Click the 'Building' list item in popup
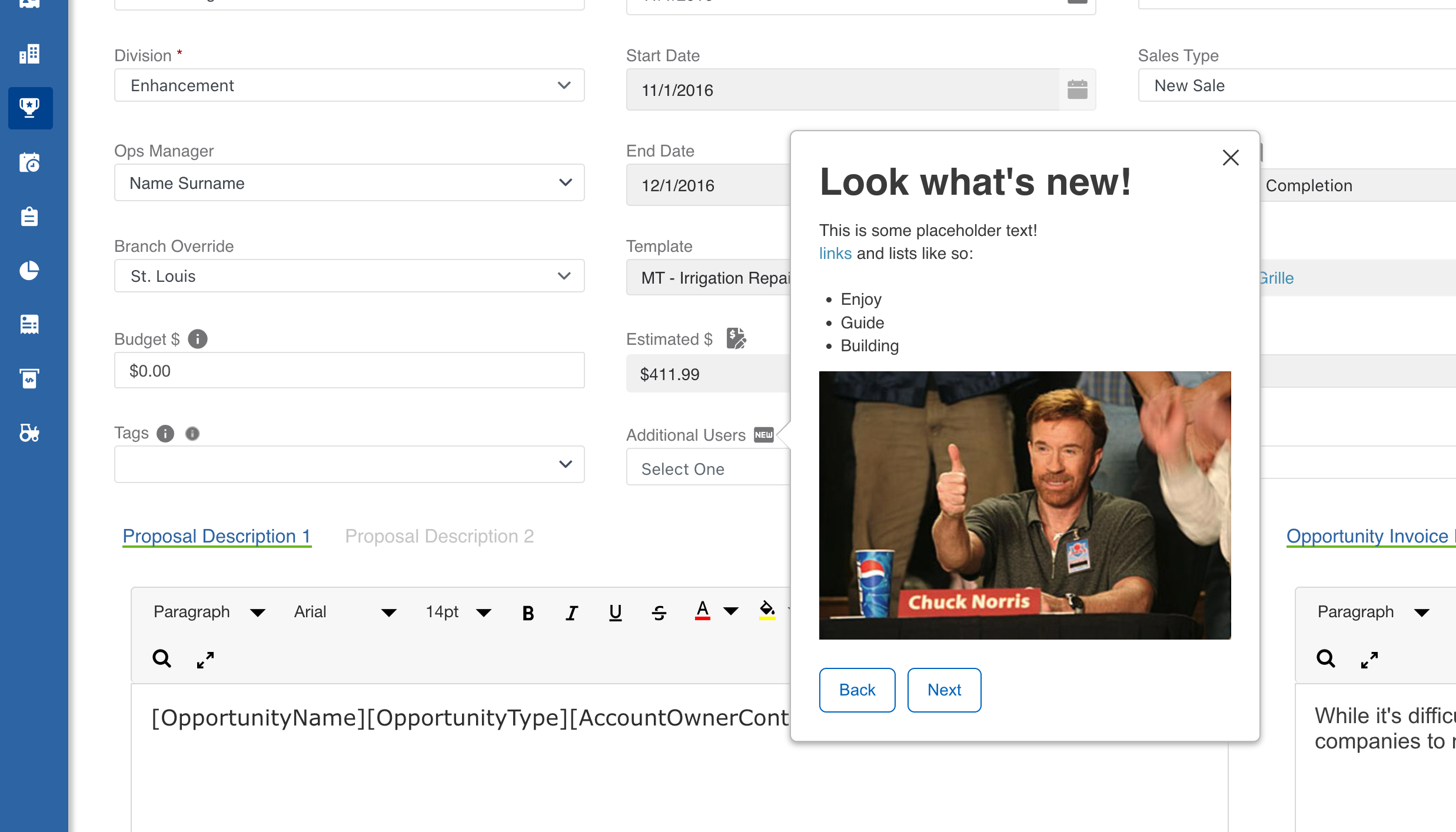The height and width of the screenshot is (832, 1456). click(869, 345)
